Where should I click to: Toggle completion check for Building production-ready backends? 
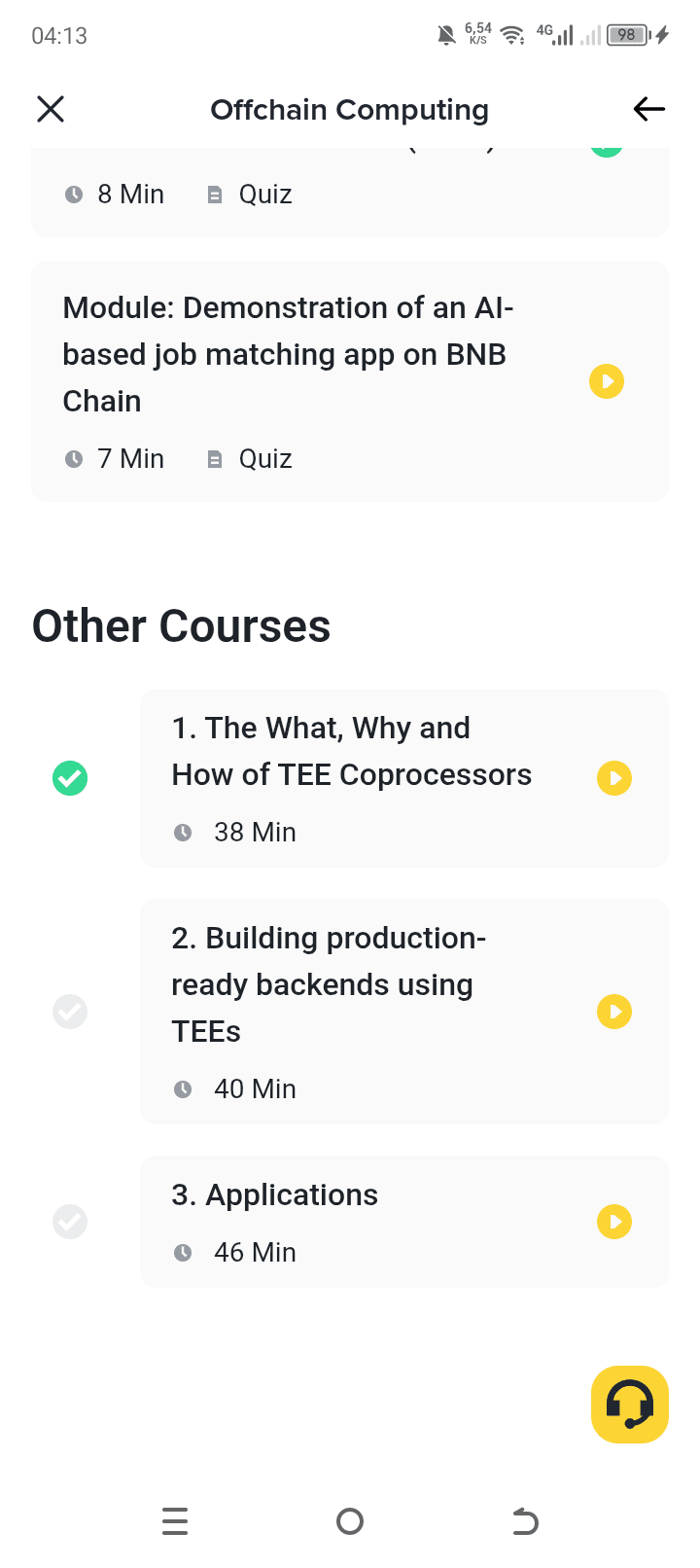tap(70, 1012)
